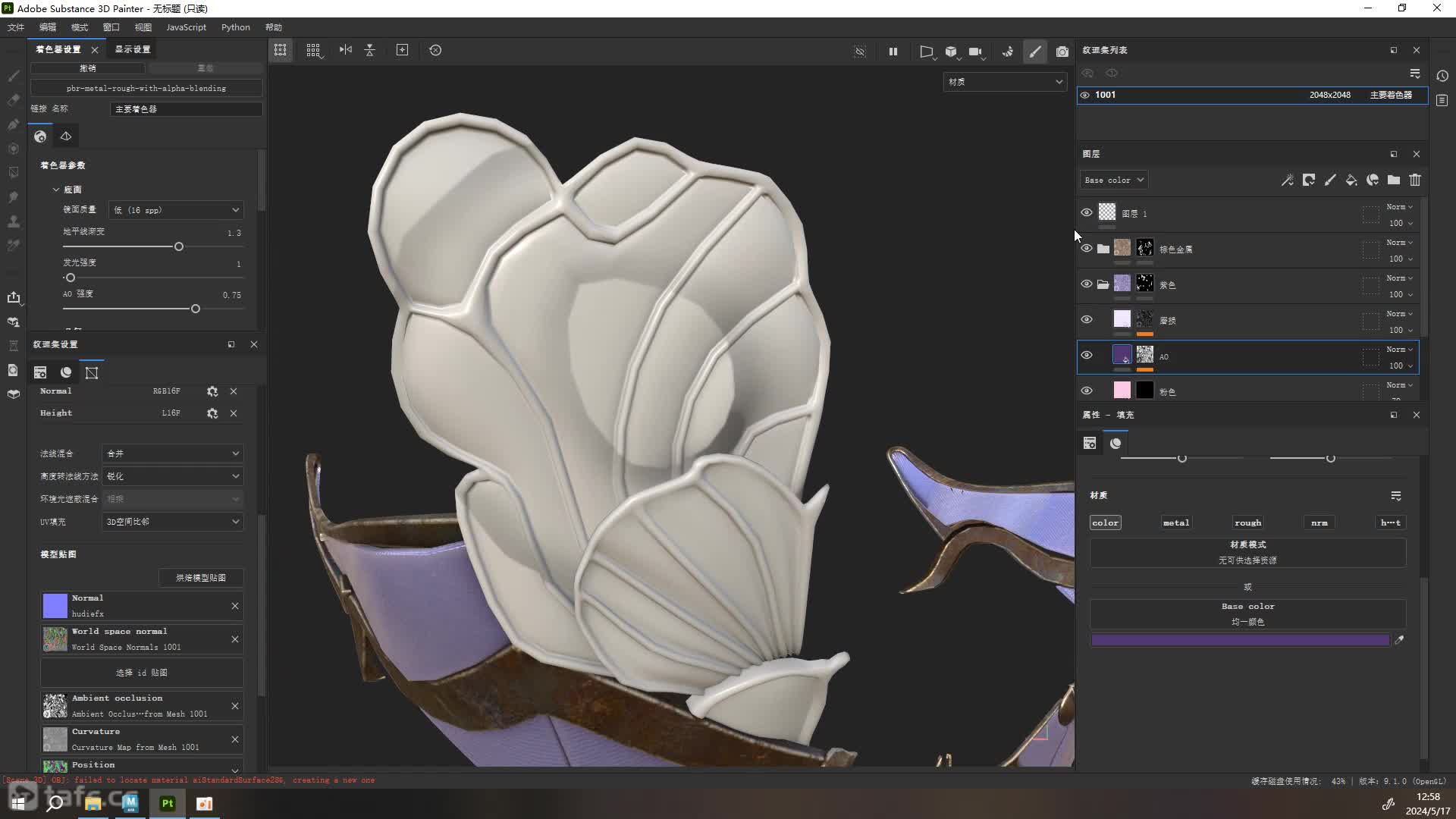Image resolution: width=1456 pixels, height=819 pixels.
Task: Toggle the color channel button
Action: coord(1105,522)
